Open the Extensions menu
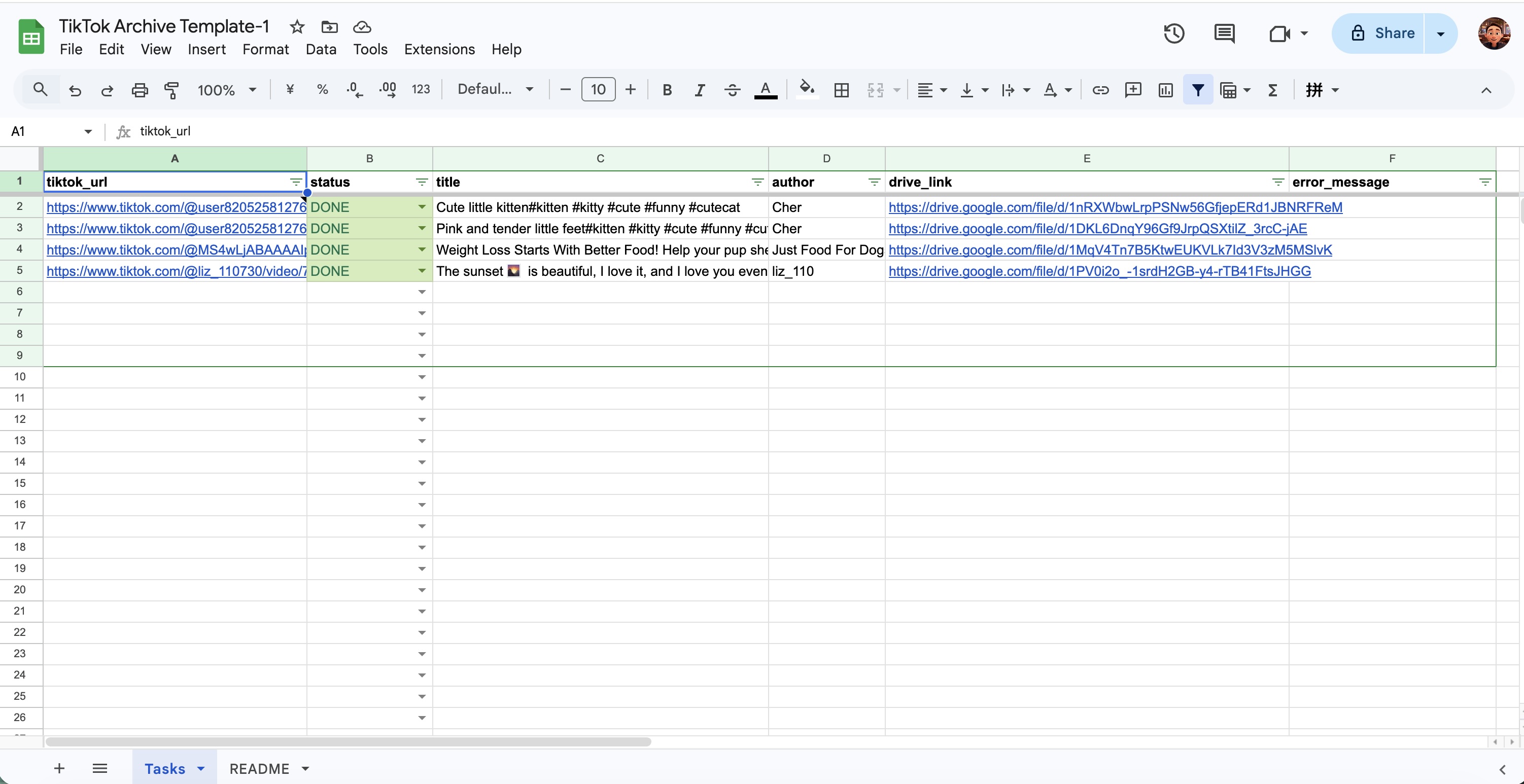 [x=439, y=49]
